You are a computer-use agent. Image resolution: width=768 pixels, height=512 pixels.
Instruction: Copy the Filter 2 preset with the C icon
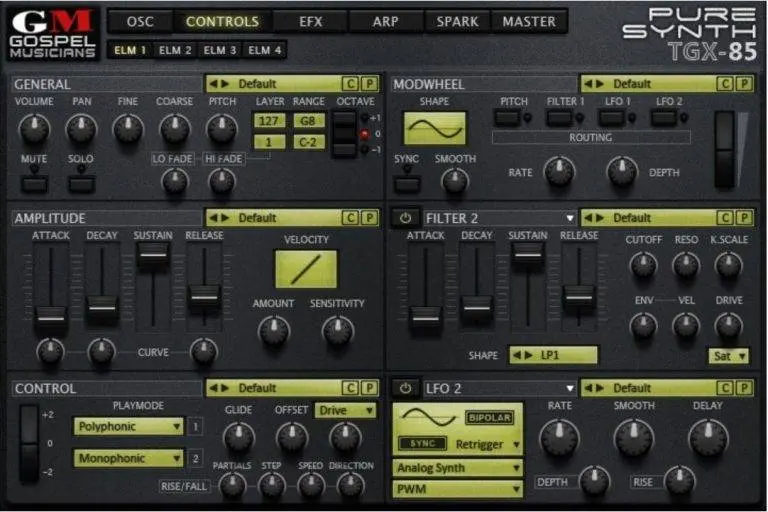coord(725,218)
